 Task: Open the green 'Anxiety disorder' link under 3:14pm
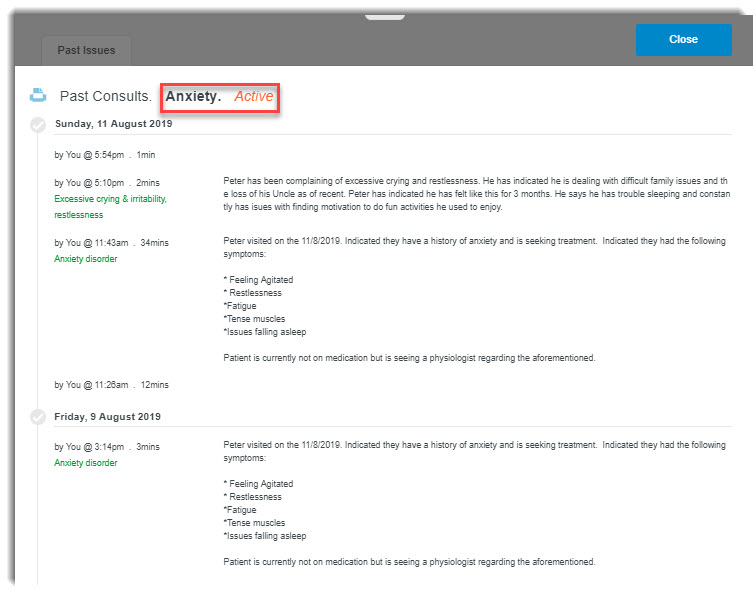[85, 463]
